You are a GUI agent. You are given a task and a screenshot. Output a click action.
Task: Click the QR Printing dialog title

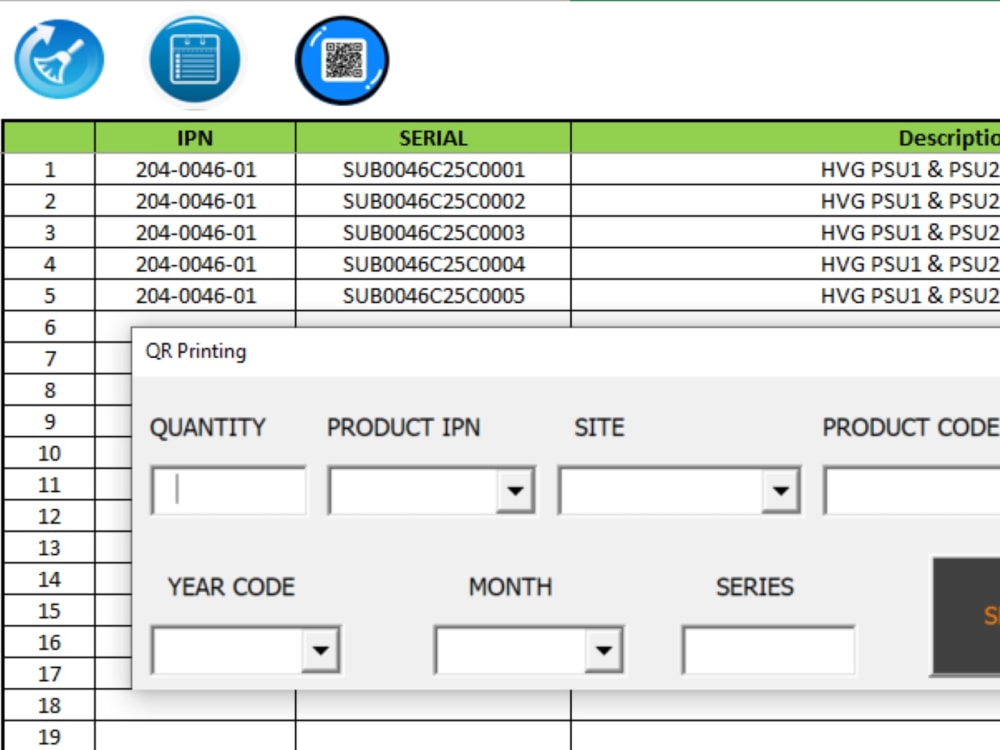point(196,351)
